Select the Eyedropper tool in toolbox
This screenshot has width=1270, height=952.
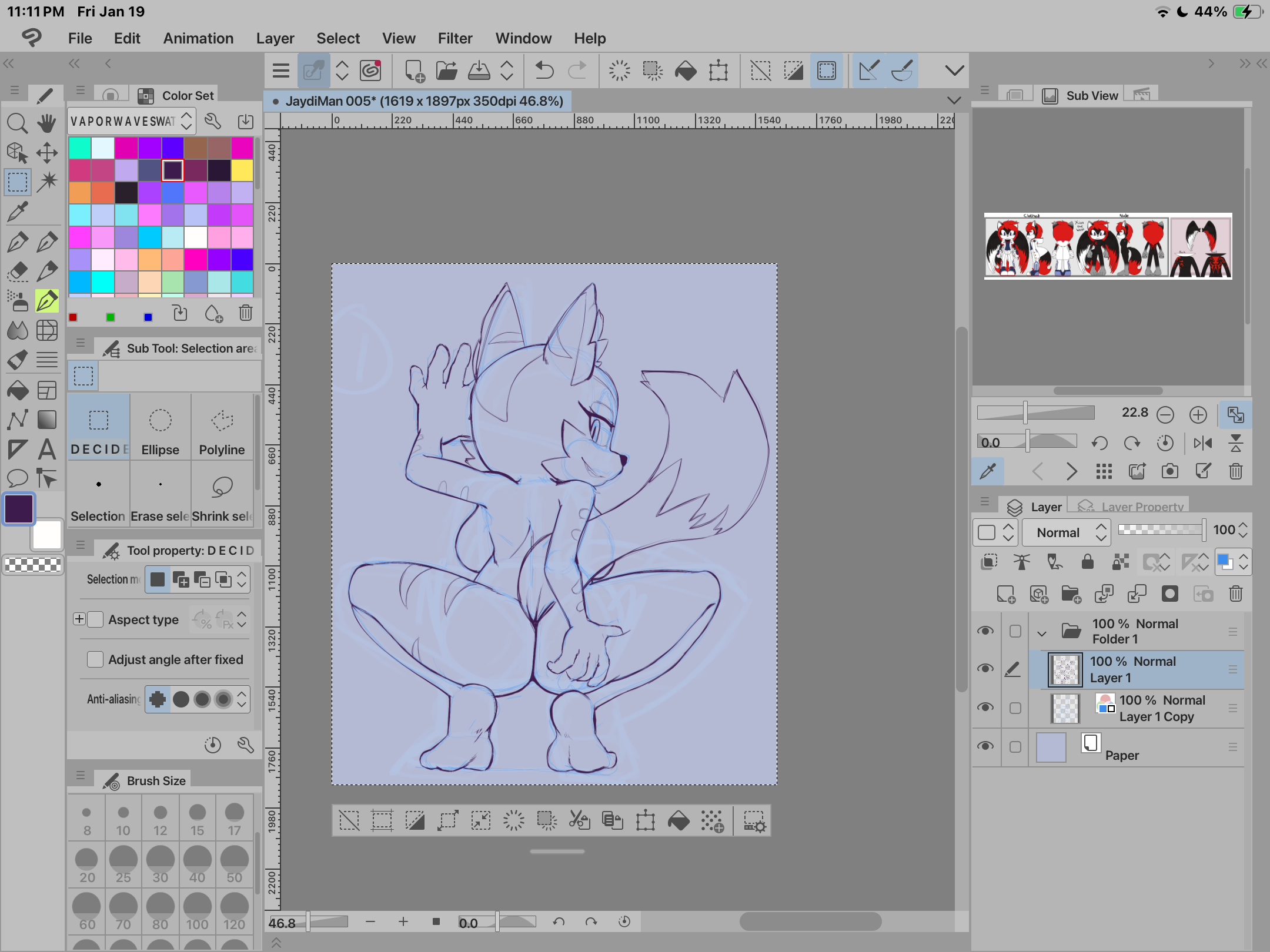click(17, 212)
